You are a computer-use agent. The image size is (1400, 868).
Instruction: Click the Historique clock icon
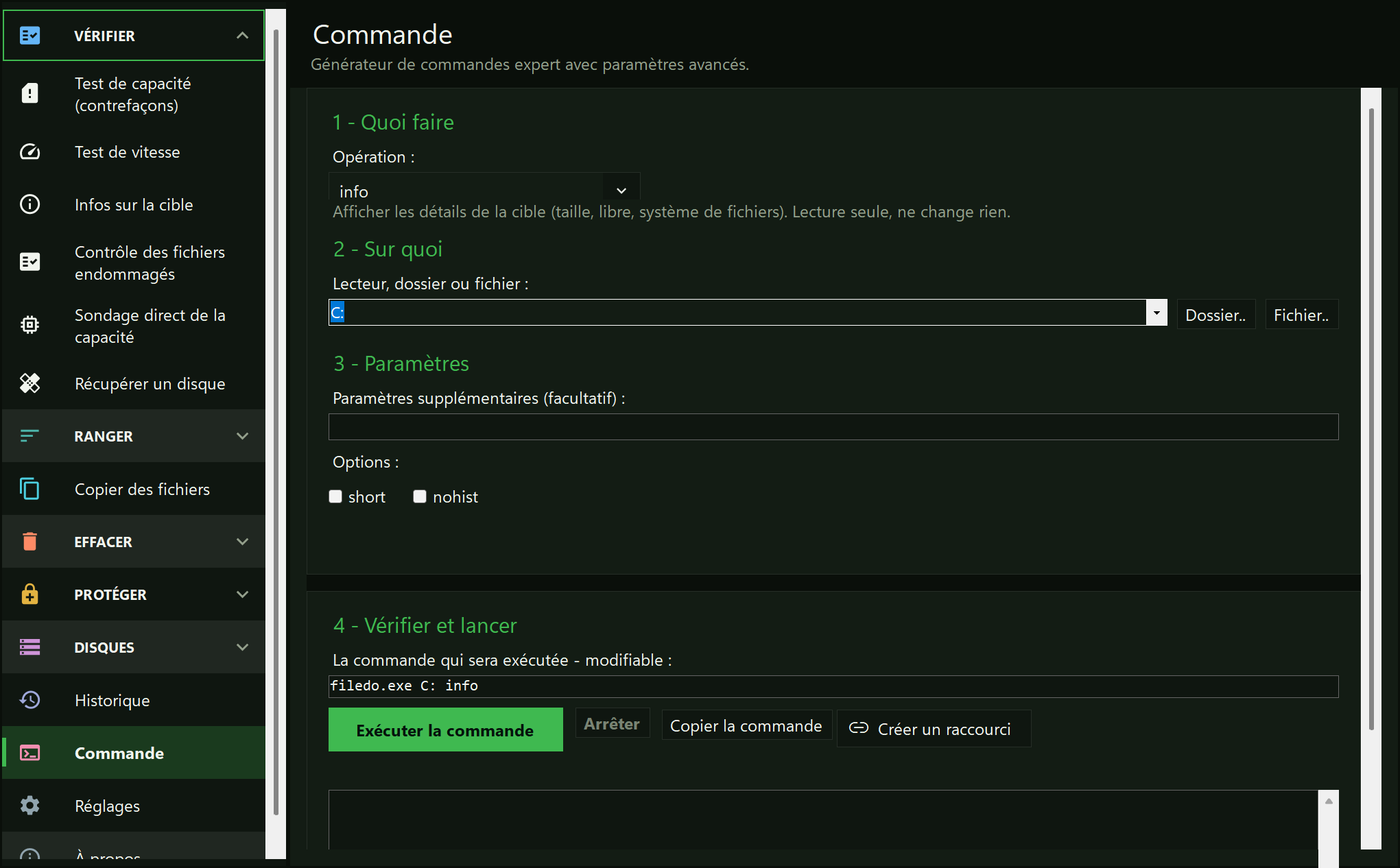pyautogui.click(x=29, y=700)
